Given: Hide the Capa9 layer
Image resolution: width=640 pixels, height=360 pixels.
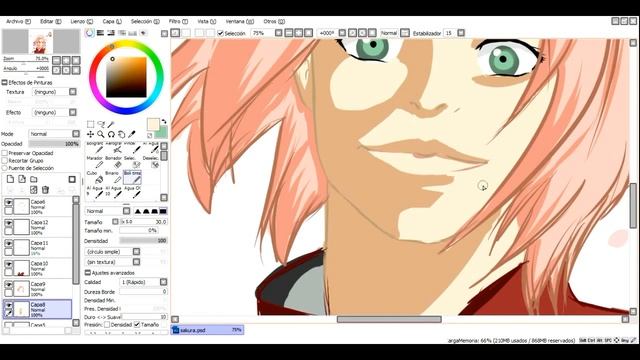Looking at the screenshot, I should [8, 284].
